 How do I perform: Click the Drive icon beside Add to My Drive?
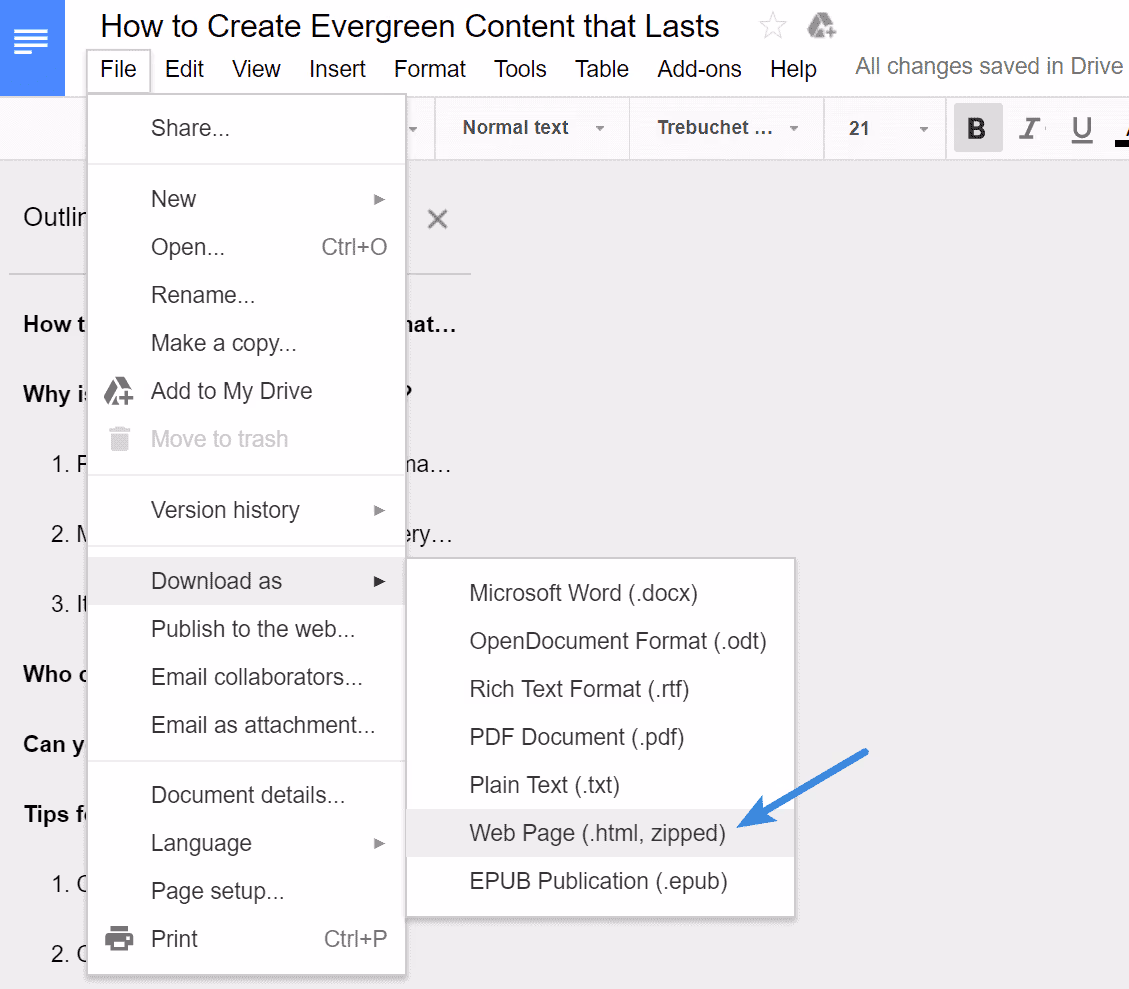click(x=118, y=390)
